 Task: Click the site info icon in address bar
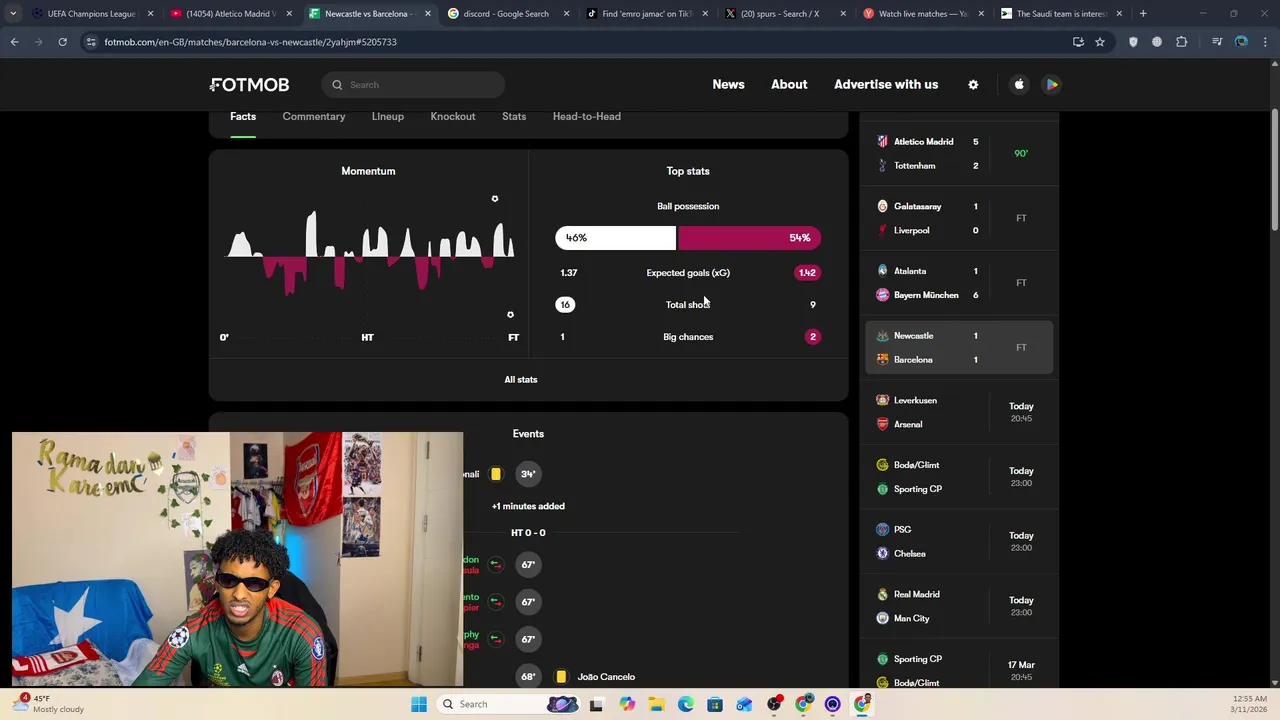tap(91, 42)
